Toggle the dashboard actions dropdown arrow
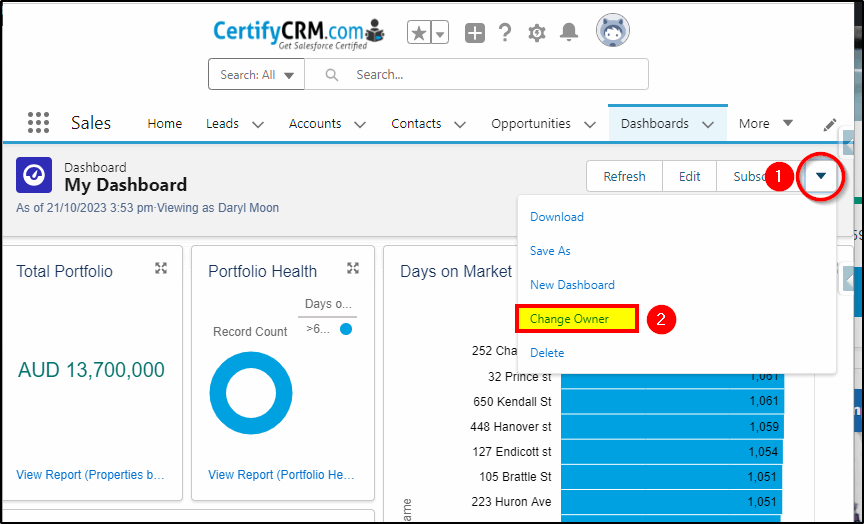 pos(820,177)
